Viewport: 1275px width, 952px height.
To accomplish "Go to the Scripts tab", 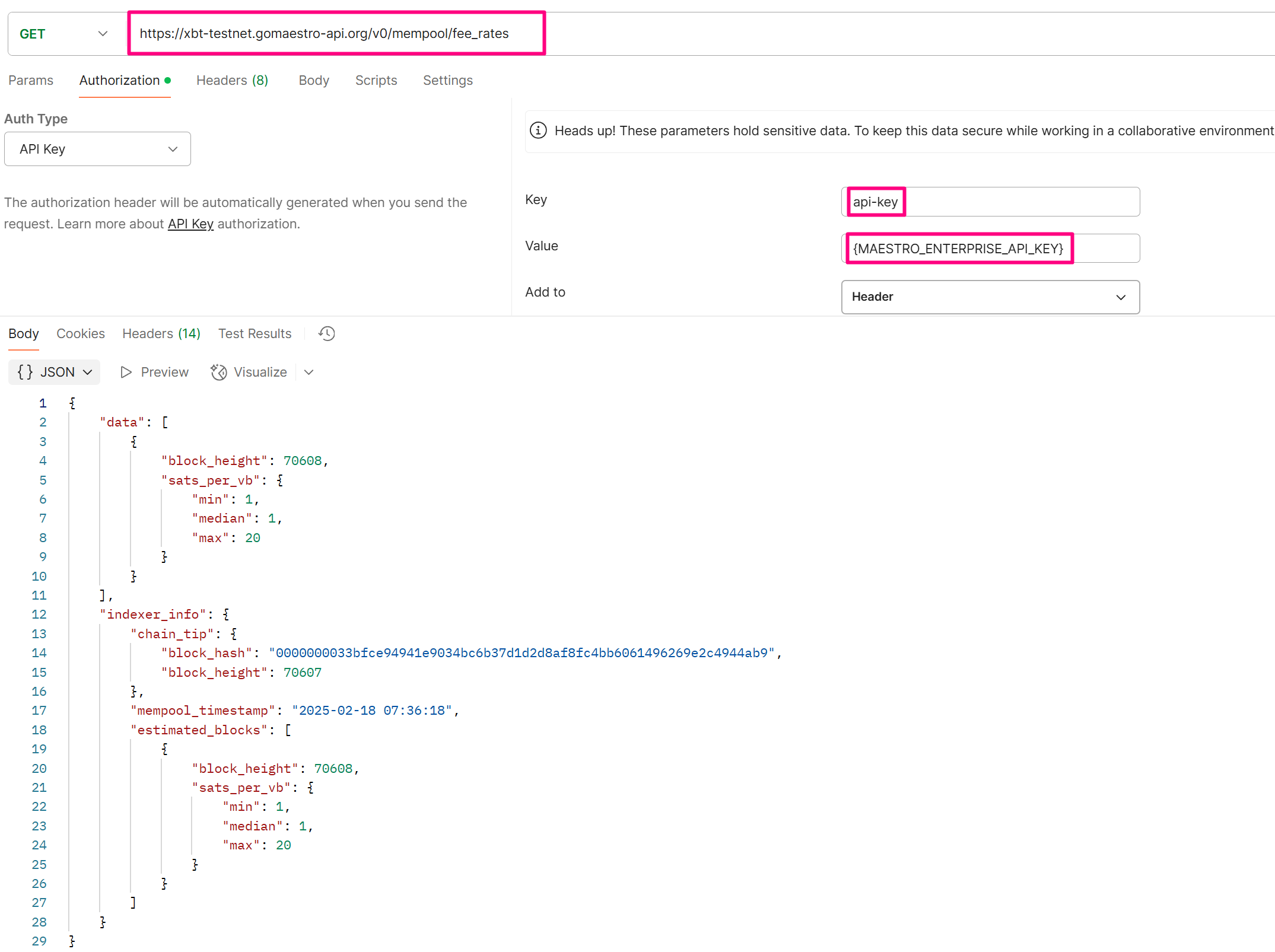I will click(376, 80).
